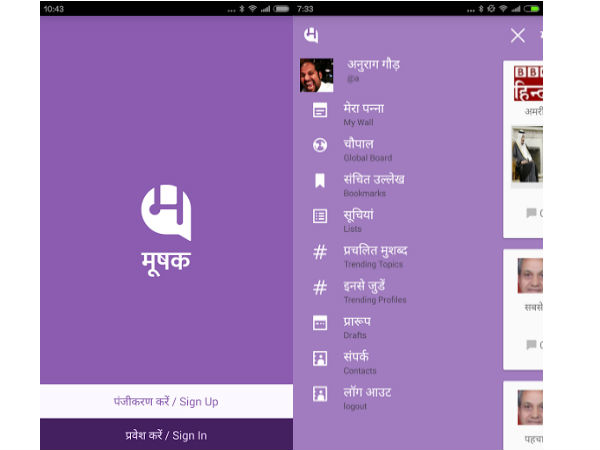Click the Bookmarks ribbon icon
The width and height of the screenshot is (600, 450).
coord(320,181)
